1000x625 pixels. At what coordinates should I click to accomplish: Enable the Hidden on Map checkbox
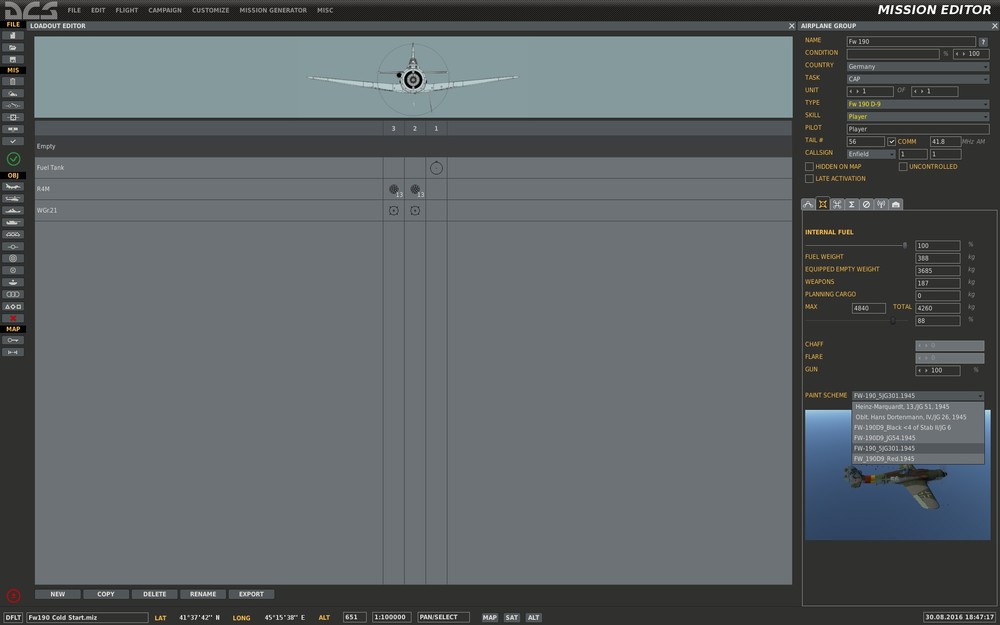pyautogui.click(x=809, y=166)
